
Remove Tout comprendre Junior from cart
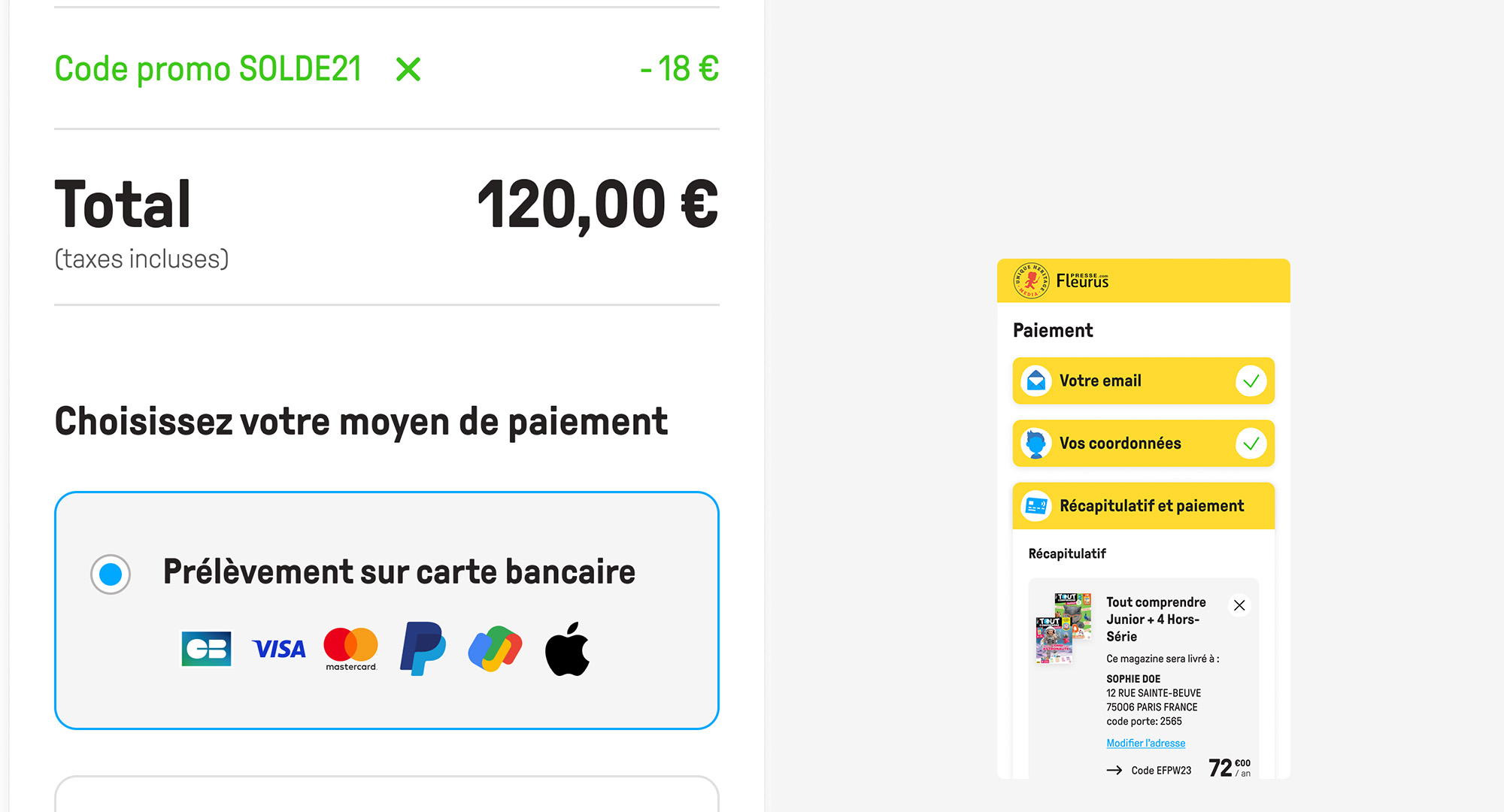click(1239, 605)
